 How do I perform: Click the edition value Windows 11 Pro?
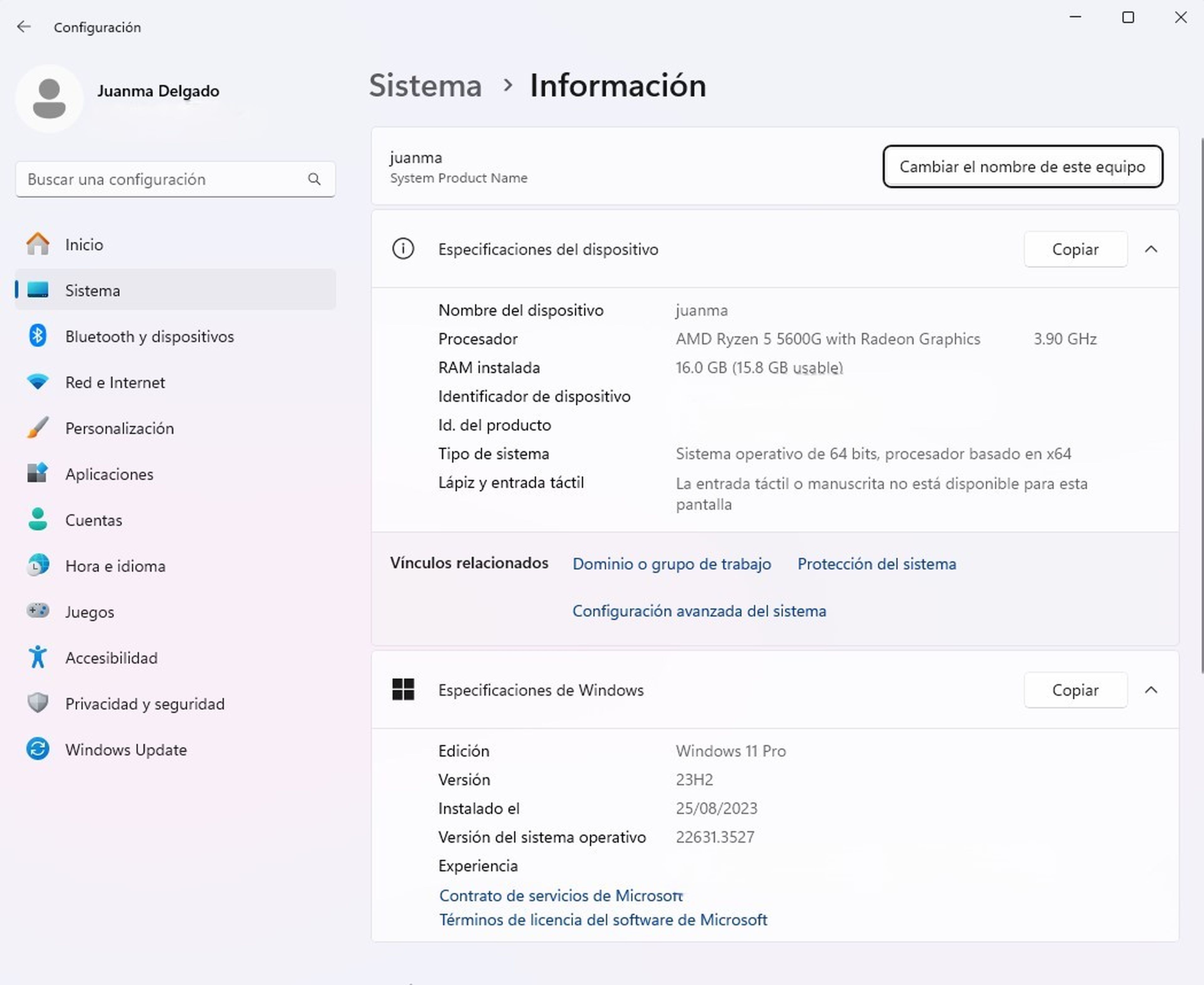[x=731, y=751]
